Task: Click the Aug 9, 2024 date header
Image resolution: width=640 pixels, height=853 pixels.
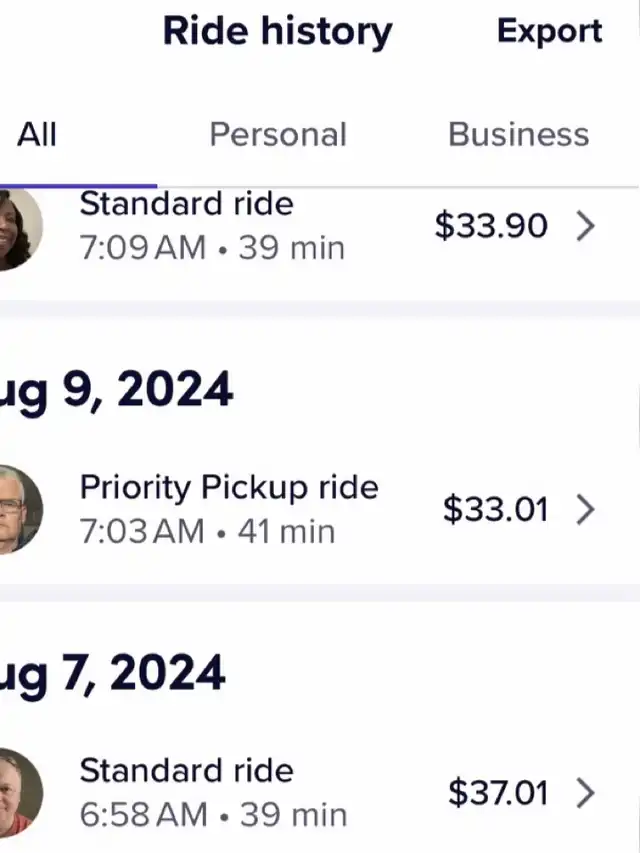Action: click(x=118, y=390)
